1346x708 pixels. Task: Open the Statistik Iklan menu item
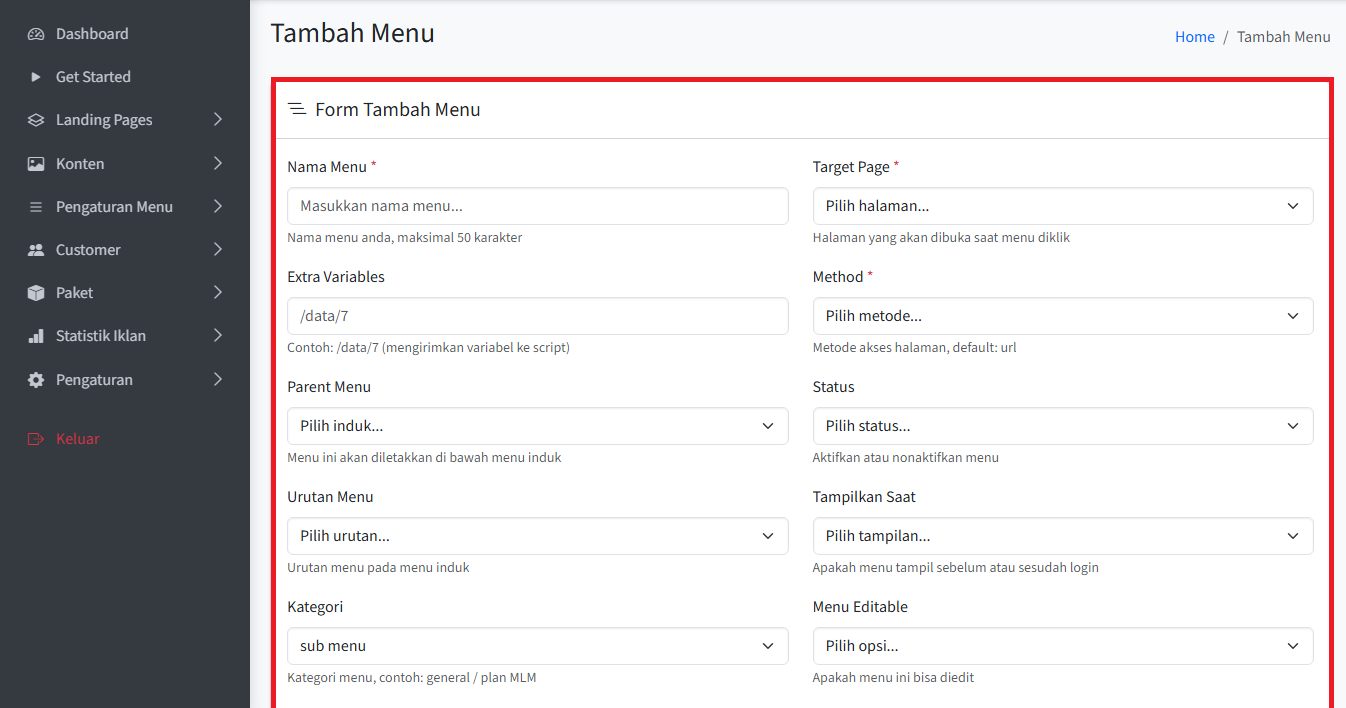101,336
